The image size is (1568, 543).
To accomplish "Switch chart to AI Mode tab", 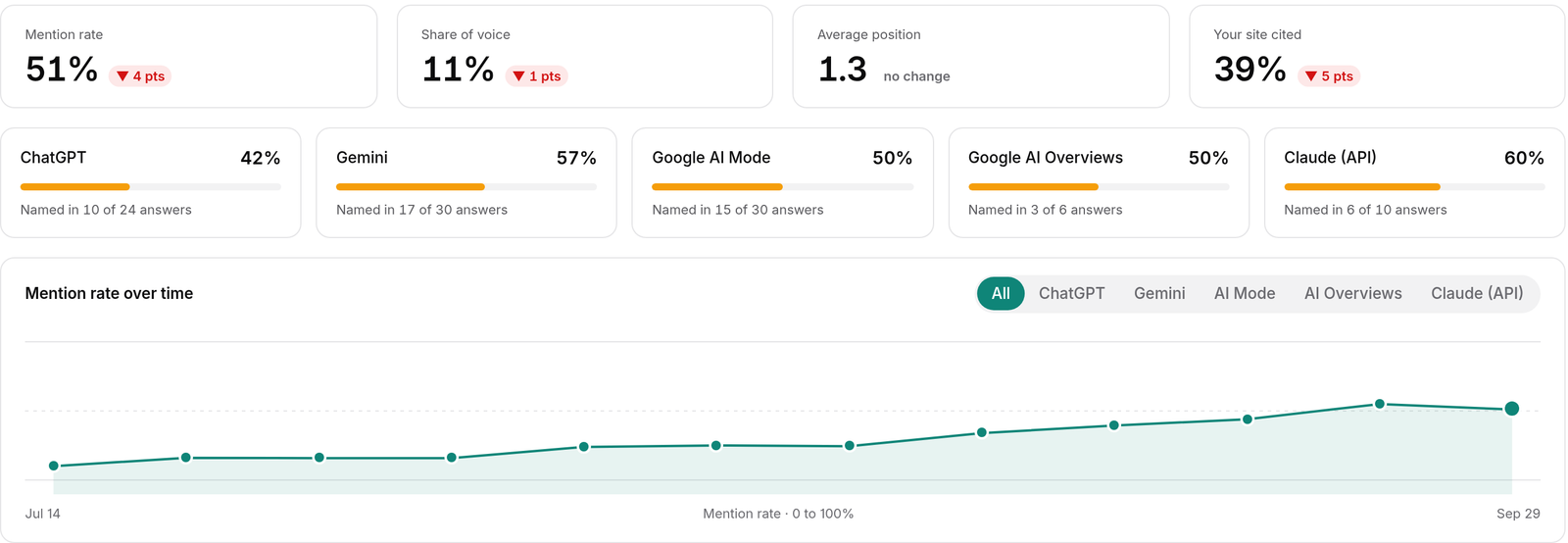I will pyautogui.click(x=1245, y=293).
